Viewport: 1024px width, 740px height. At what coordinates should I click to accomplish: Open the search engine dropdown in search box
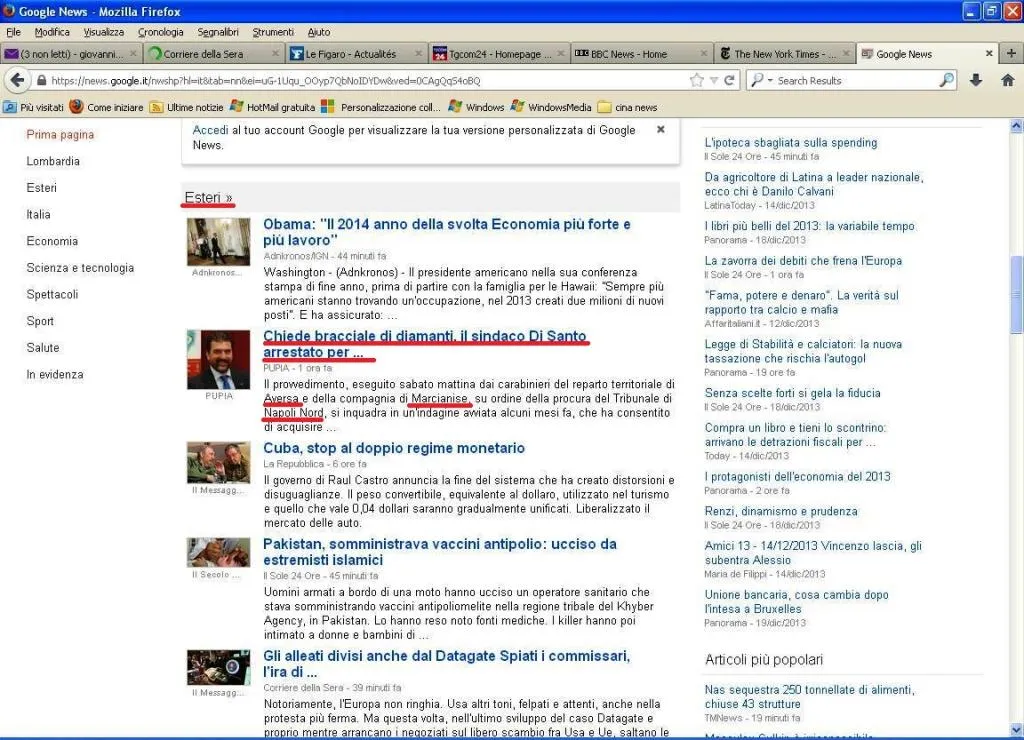[x=761, y=81]
